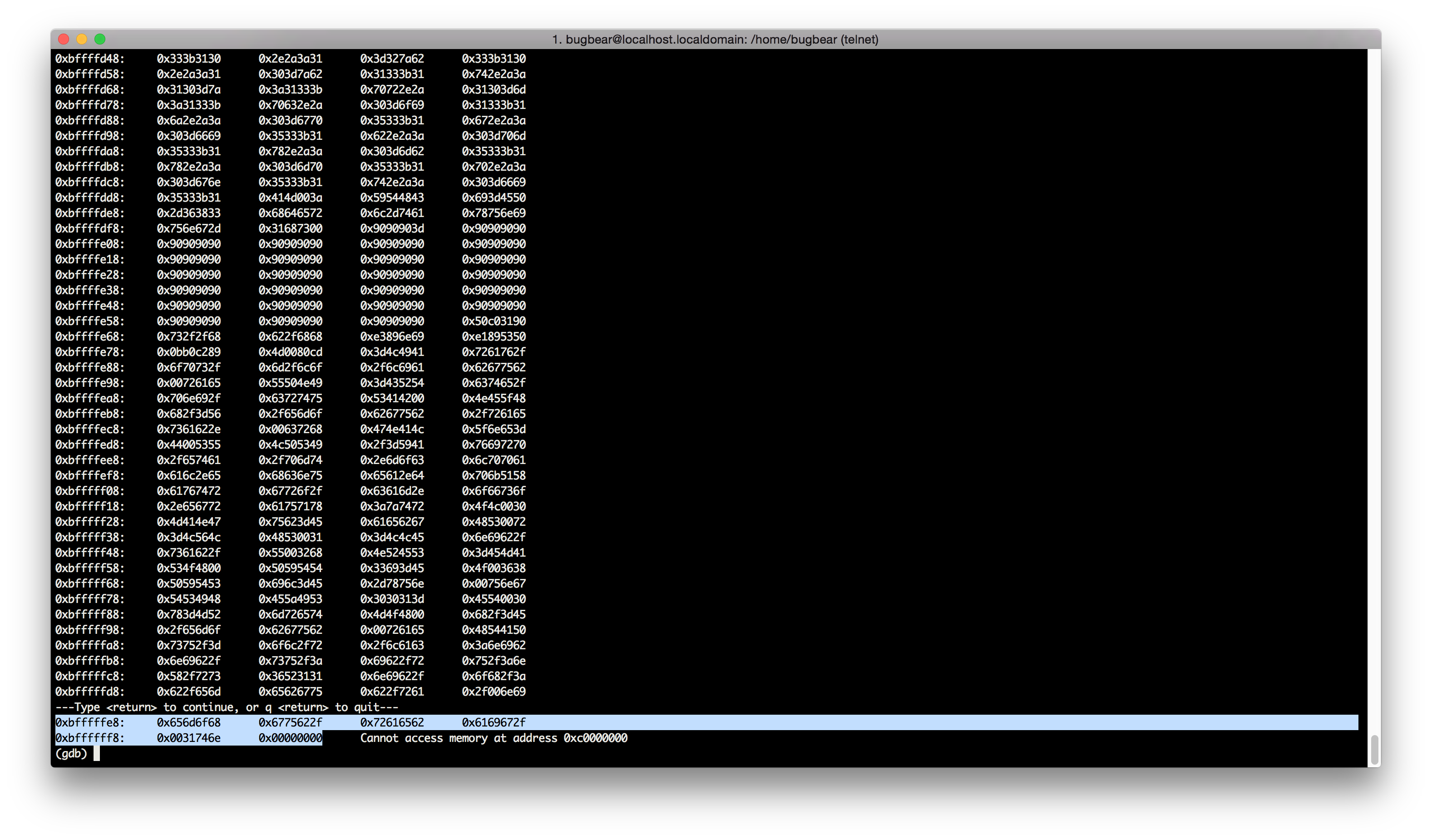The image size is (1432, 840).
Task: Click the value 0x414d003a
Action: [290, 198]
